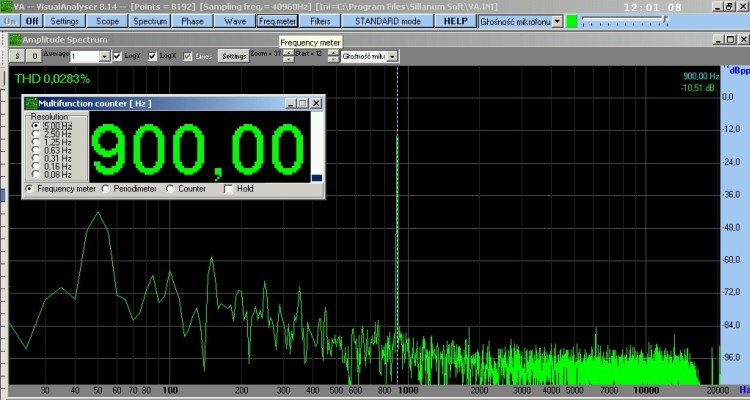Restore the main VisualAnalyser window
Viewport: 750px width, 400px height.
point(729,6)
